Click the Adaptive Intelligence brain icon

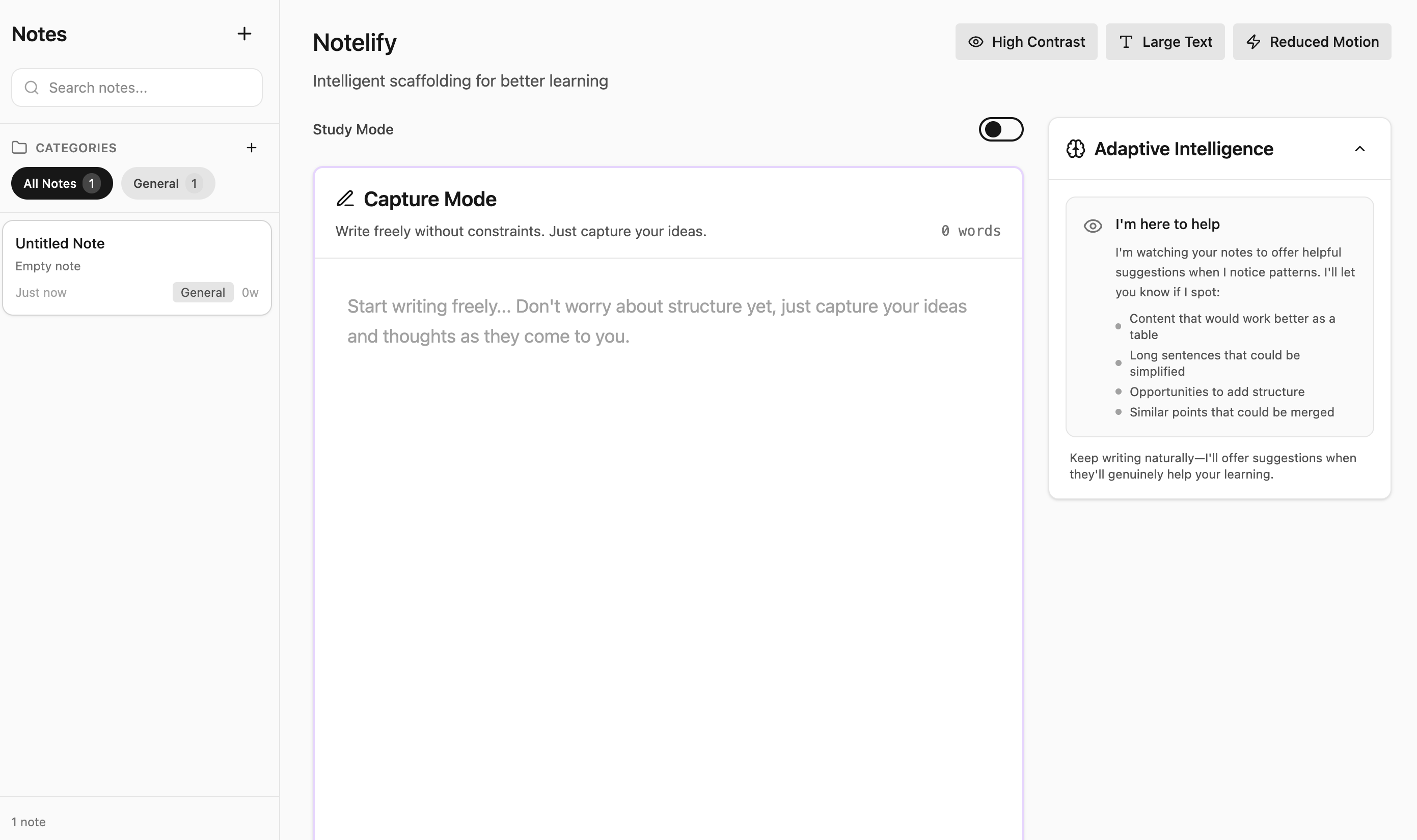[1076, 148]
